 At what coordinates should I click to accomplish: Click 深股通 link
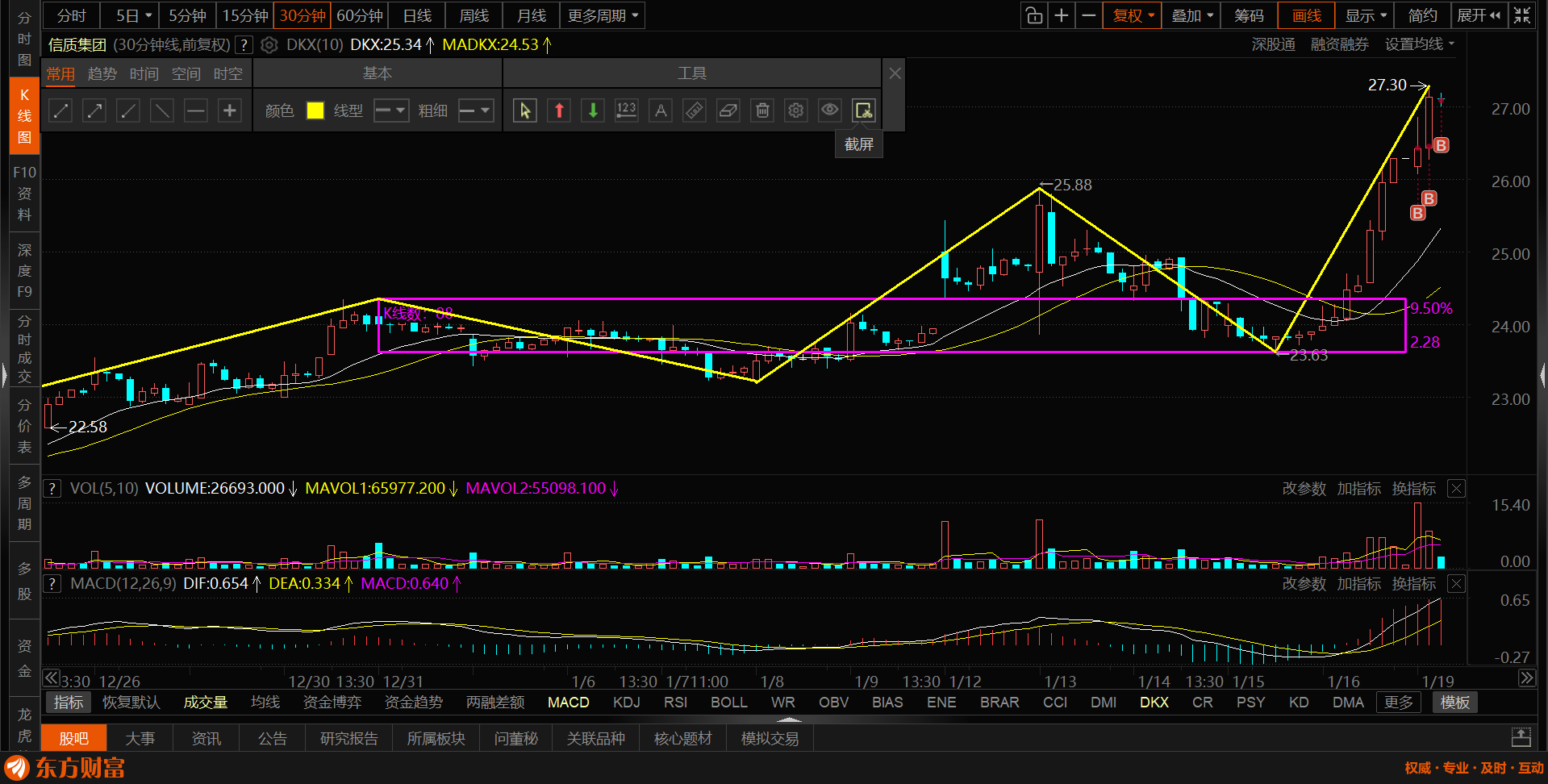1273,44
